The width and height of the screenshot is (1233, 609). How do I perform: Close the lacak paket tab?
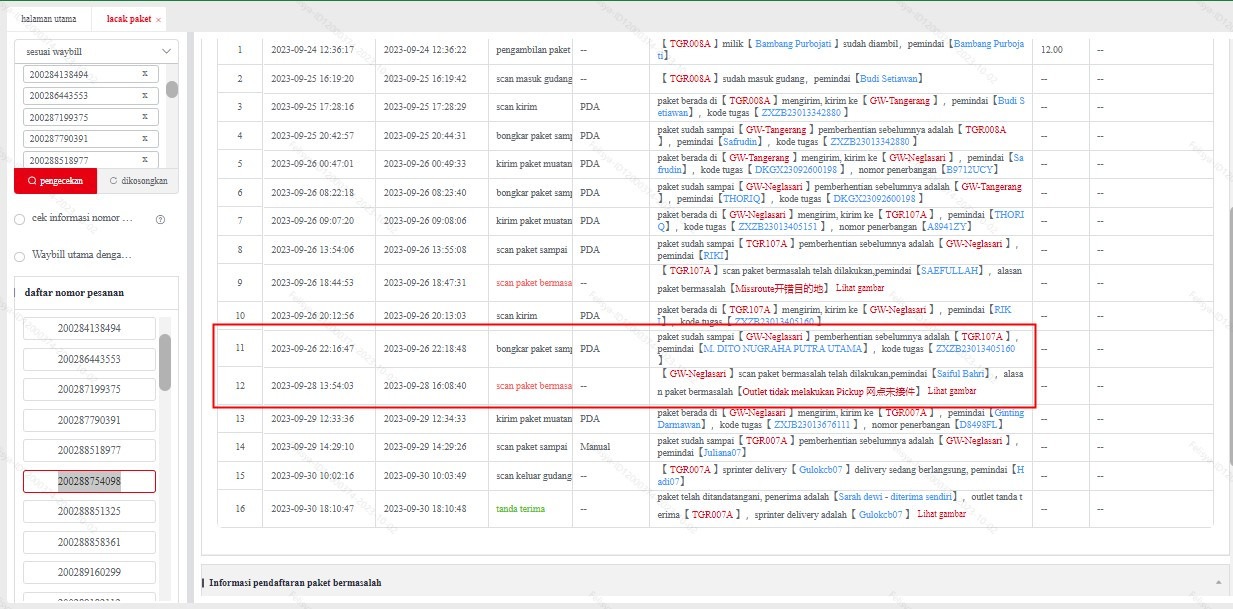pos(158,20)
